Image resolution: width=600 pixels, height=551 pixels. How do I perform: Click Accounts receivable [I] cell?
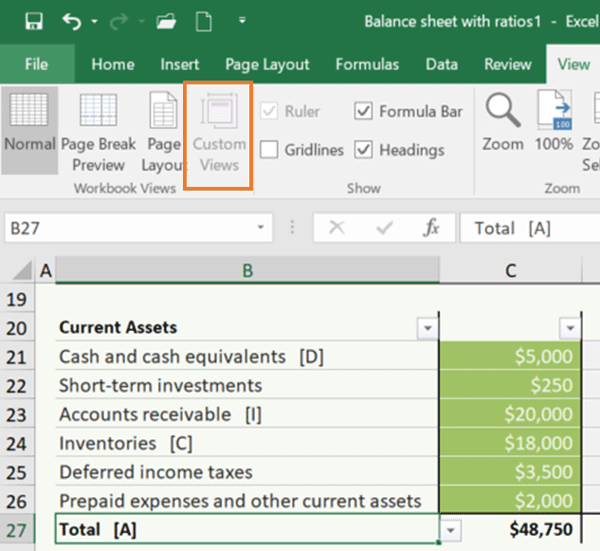pyautogui.click(x=247, y=414)
